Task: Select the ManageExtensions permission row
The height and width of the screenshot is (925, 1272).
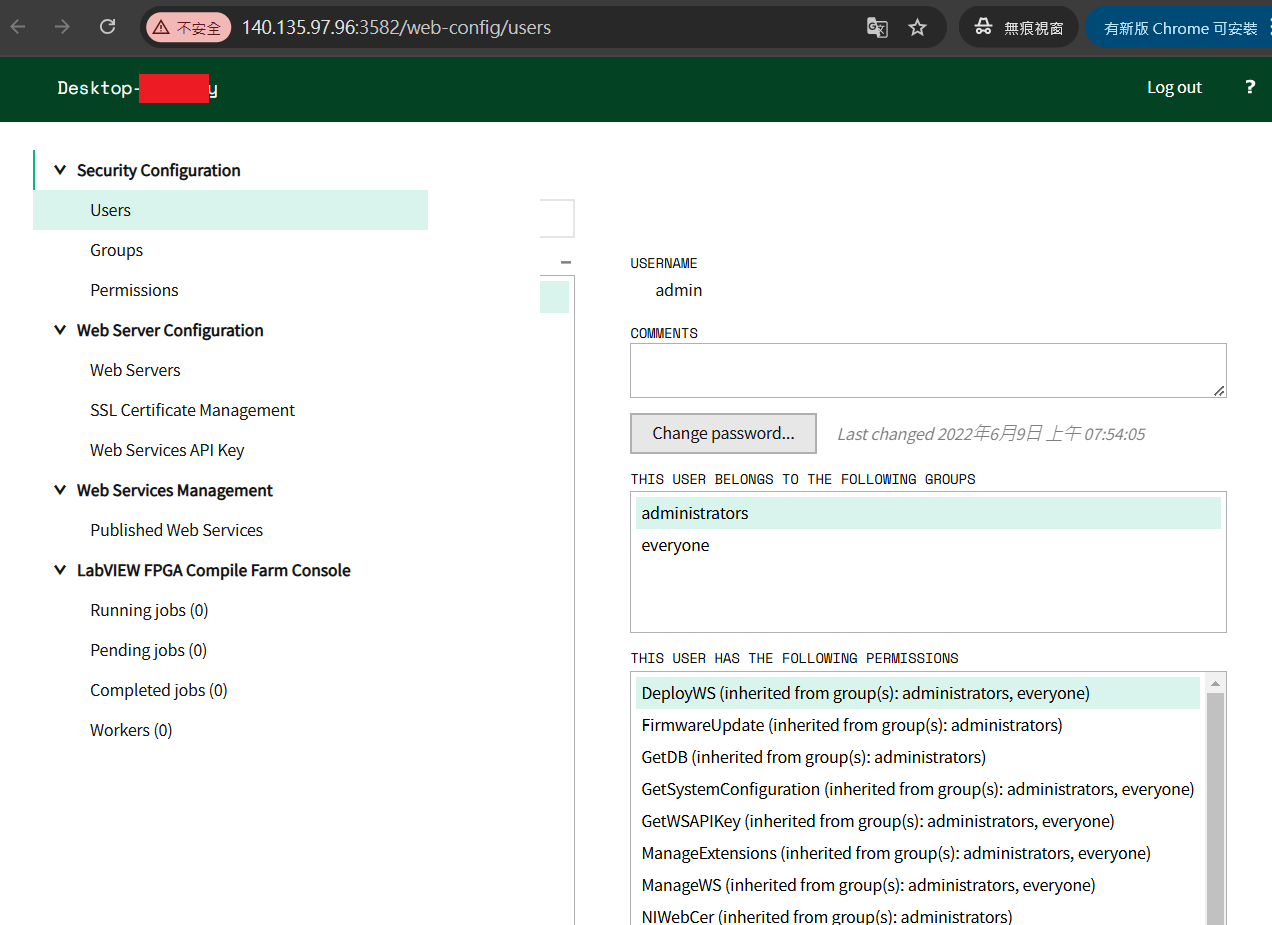Action: [x=917, y=853]
